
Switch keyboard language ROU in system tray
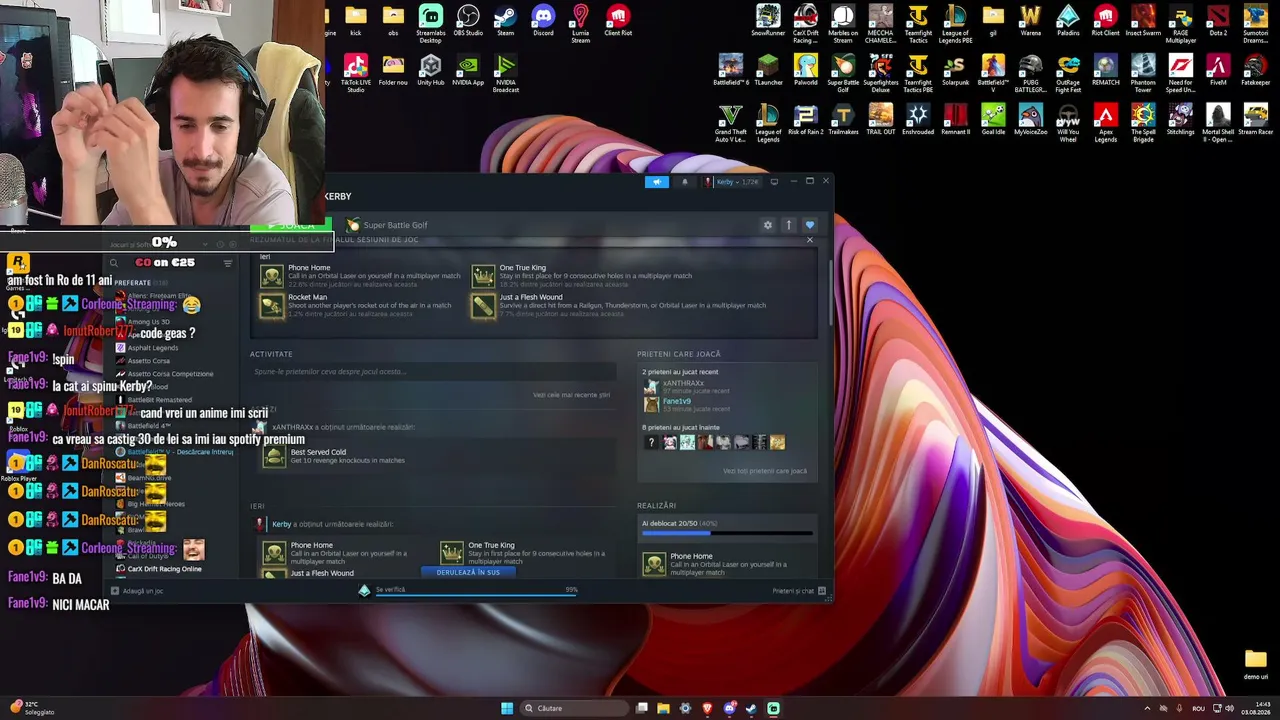click(1198, 708)
